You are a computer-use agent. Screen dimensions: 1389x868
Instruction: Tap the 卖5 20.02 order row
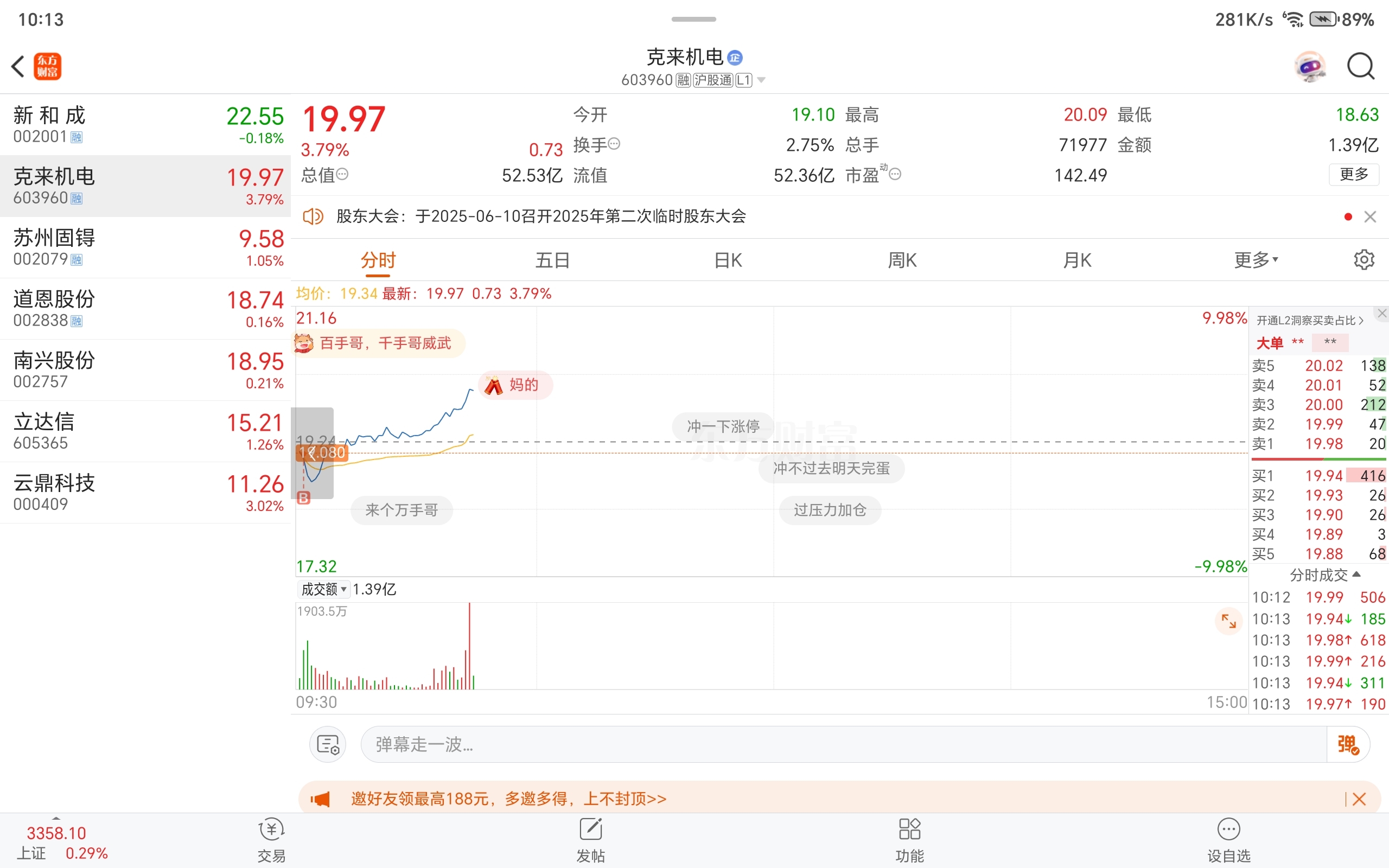1318,366
